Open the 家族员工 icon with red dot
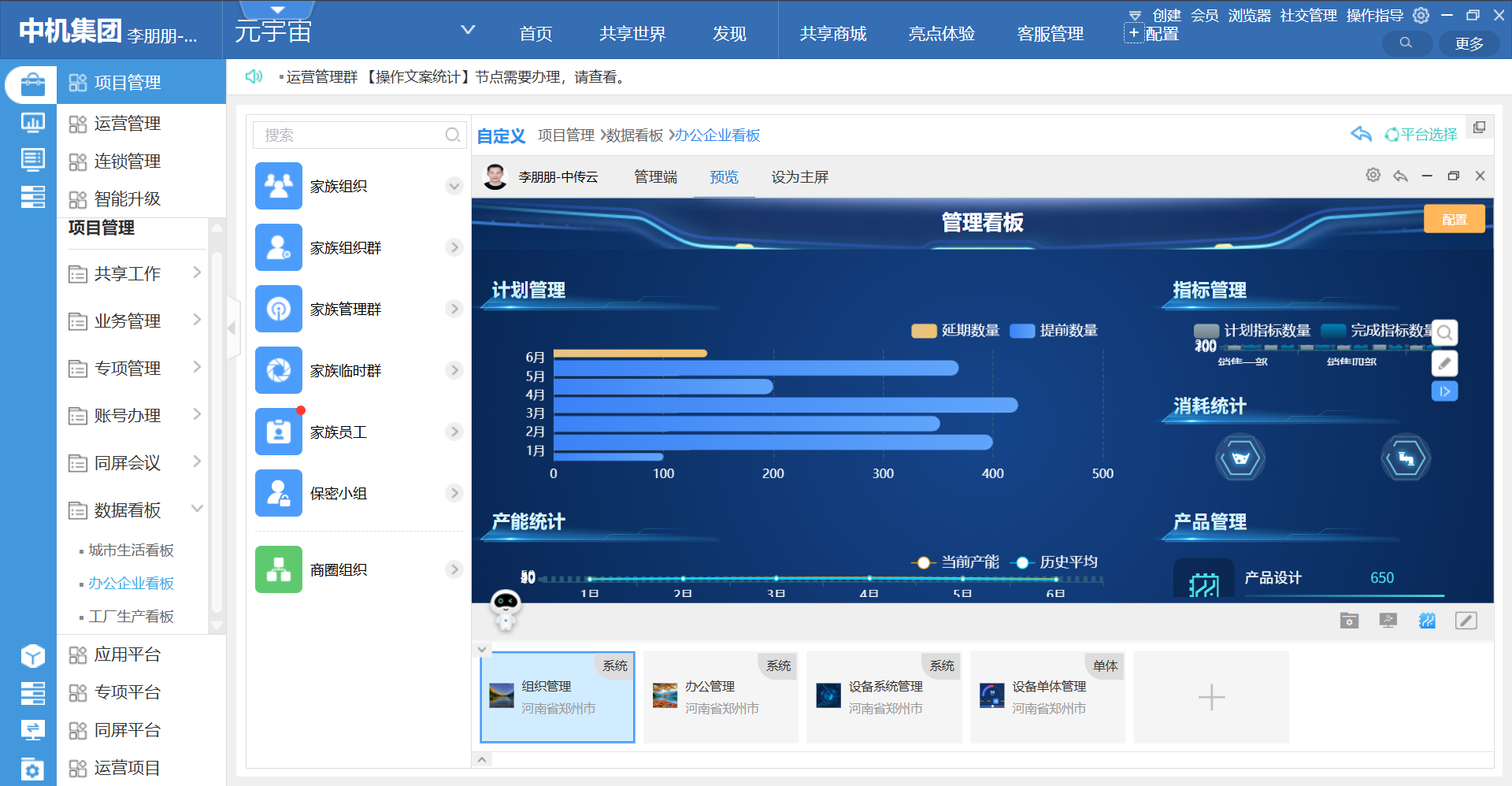 tap(279, 432)
